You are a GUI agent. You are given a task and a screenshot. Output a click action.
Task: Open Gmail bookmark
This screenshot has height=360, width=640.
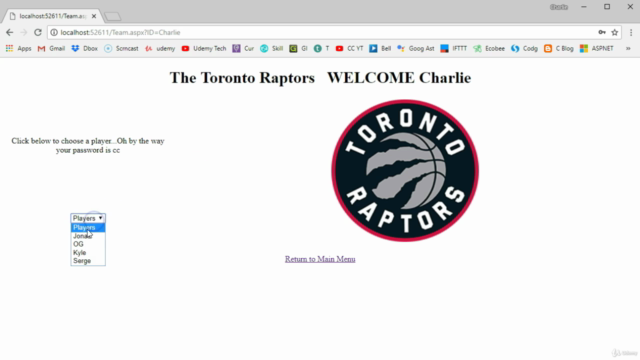click(51, 49)
